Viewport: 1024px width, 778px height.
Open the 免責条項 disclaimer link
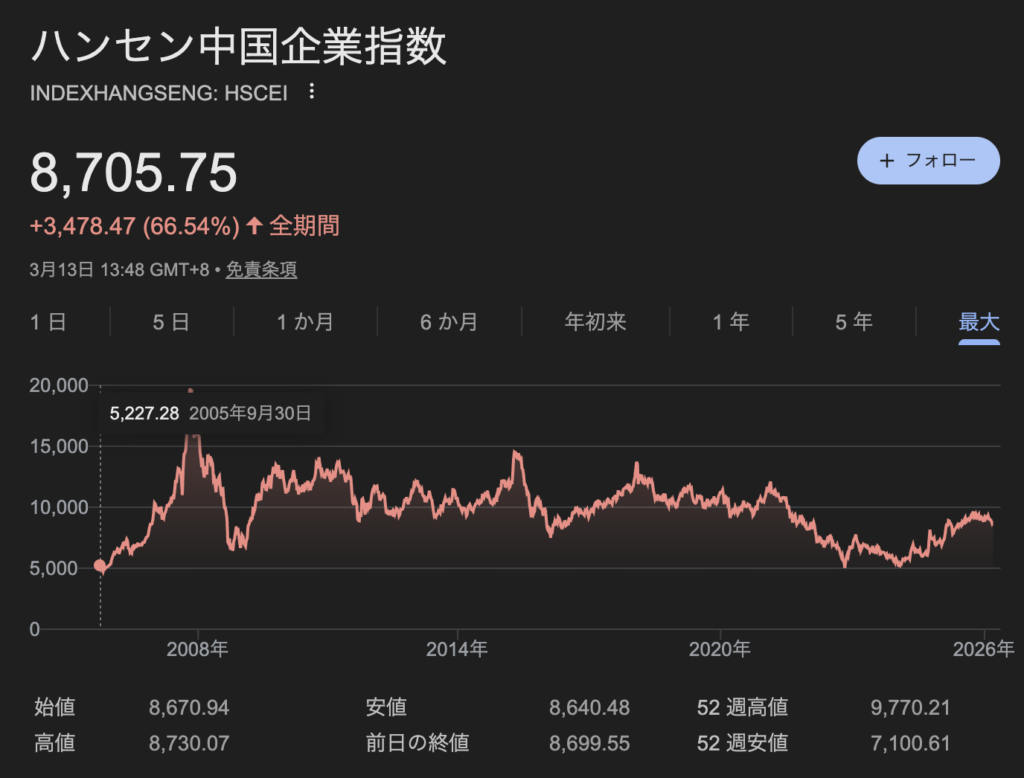pyautogui.click(x=261, y=270)
